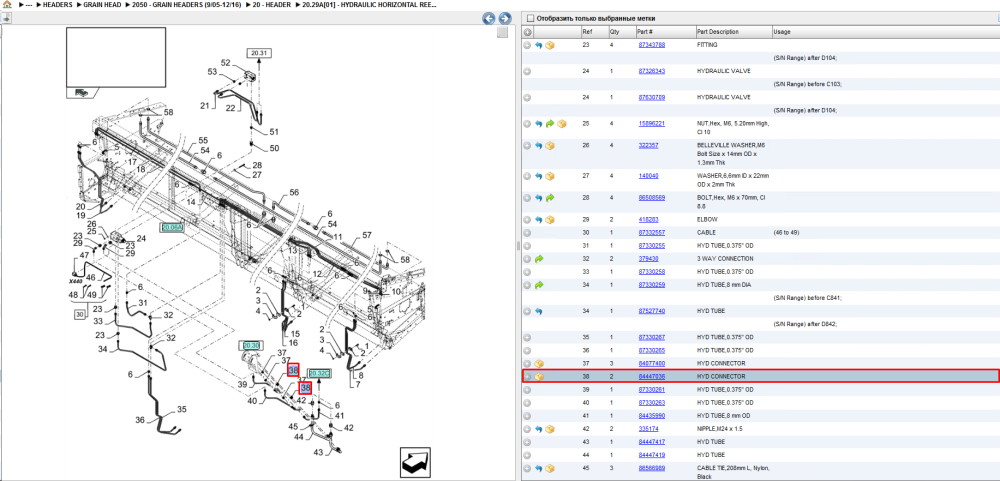This screenshot has width=1000, height=481.
Task: Click 'NIPPLE,M24 x 1.5' description text
Action: [720, 429]
